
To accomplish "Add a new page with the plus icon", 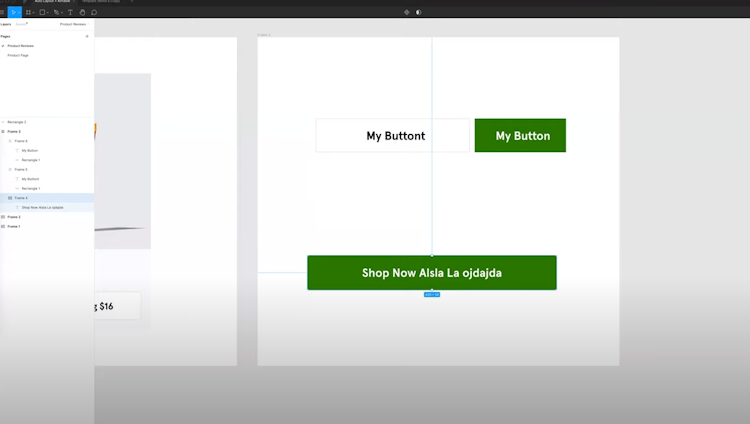I will point(87,36).
